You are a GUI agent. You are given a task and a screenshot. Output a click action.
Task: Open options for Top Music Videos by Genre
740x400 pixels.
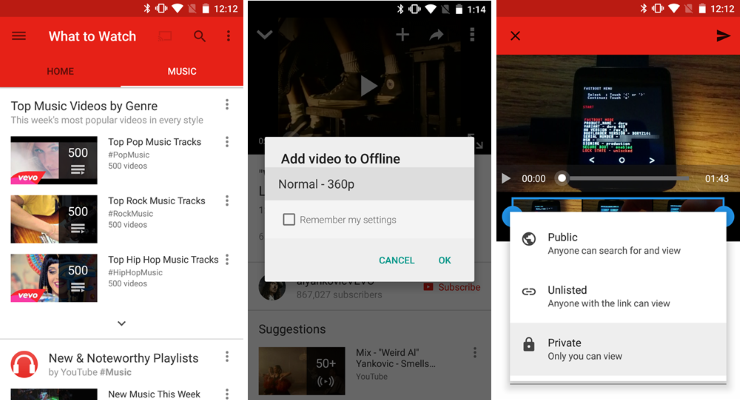coord(227,105)
